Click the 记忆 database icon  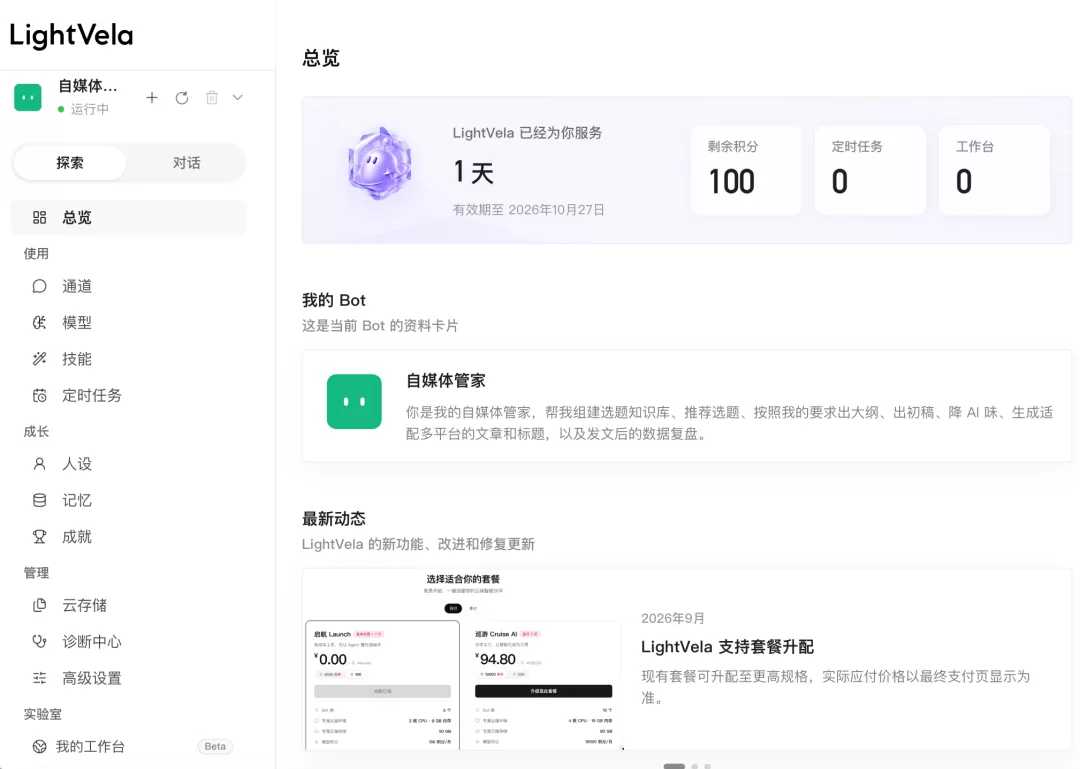[39, 500]
